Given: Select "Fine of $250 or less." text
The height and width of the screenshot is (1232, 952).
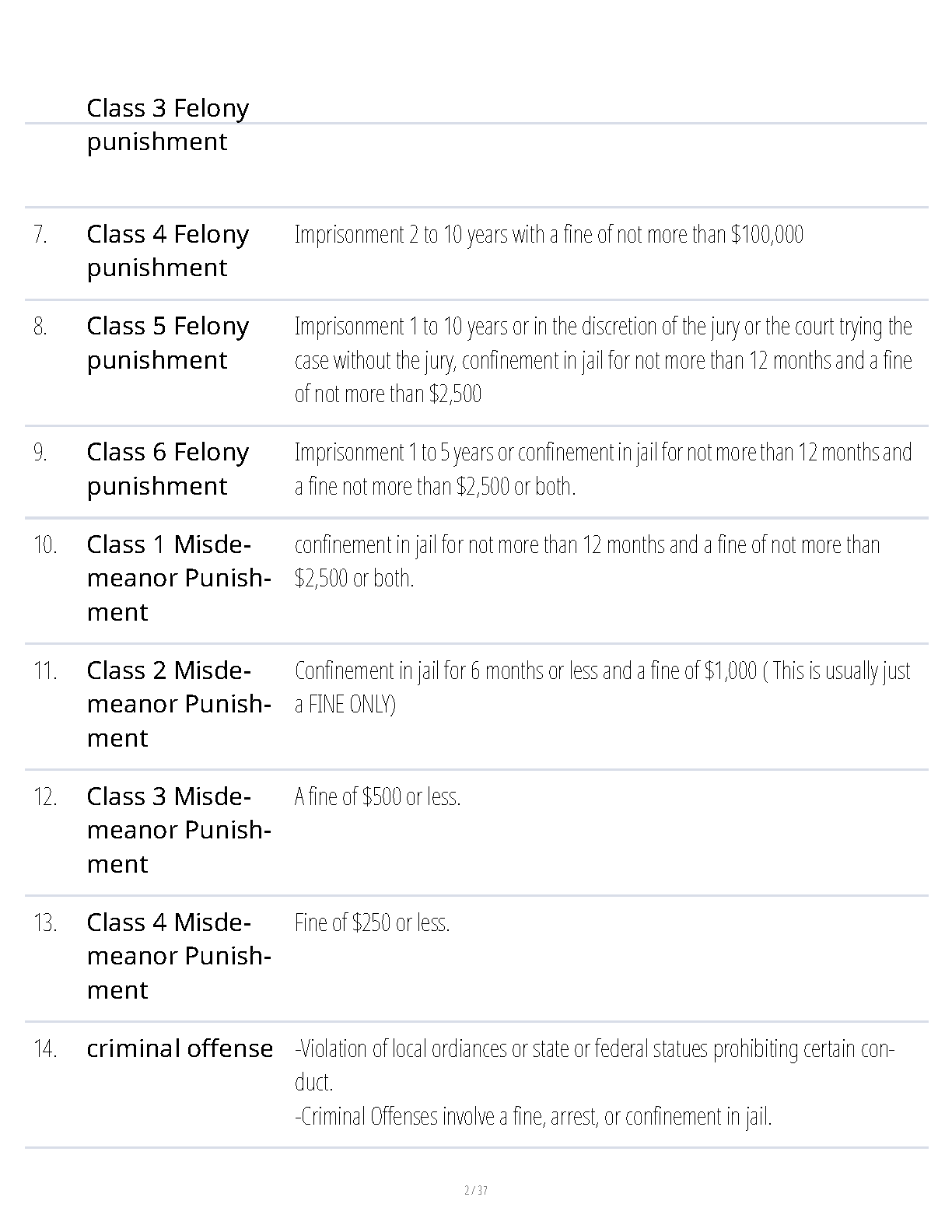Looking at the screenshot, I should (372, 922).
